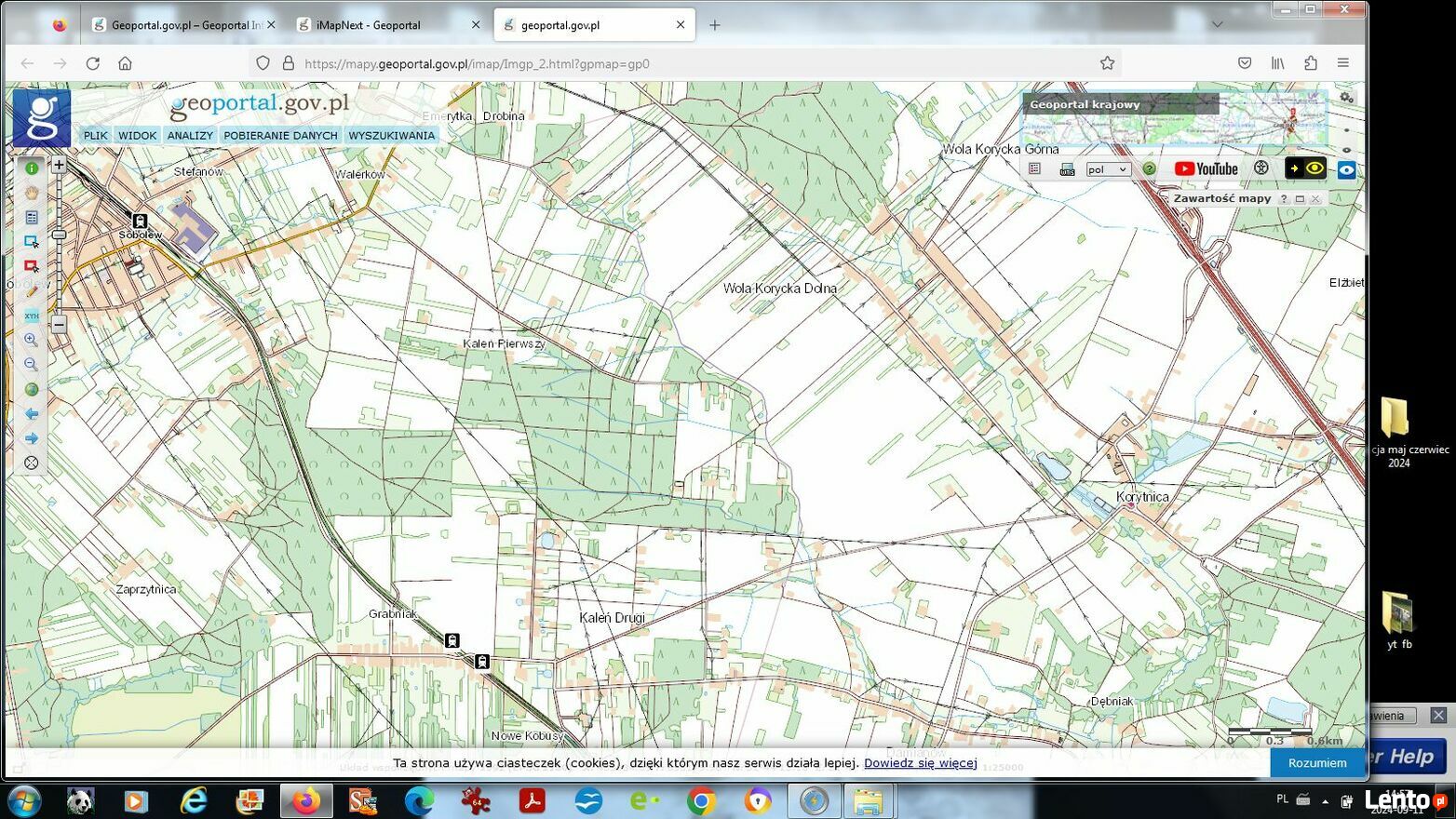This screenshot has height=819, width=1456.
Task: Open the Pocket save icon
Action: 1245,63
